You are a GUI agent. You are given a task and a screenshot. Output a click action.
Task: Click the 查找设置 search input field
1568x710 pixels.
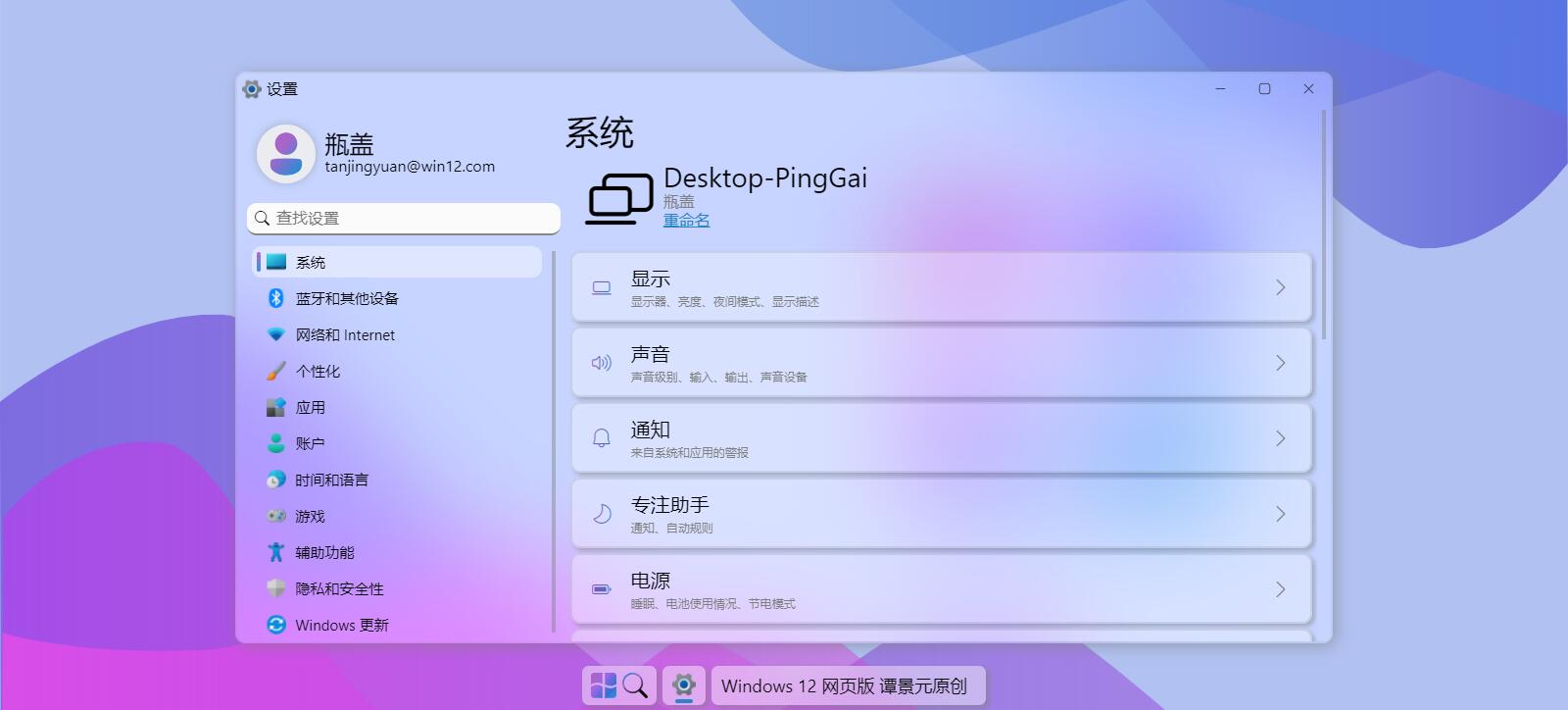pos(412,218)
